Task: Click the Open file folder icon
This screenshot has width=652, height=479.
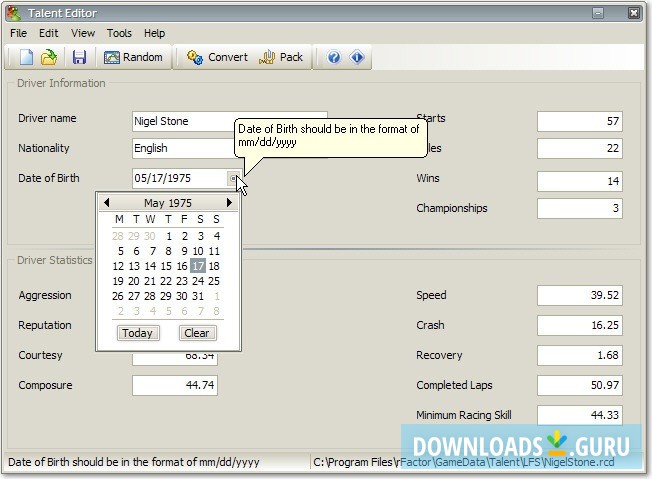Action: 49,57
